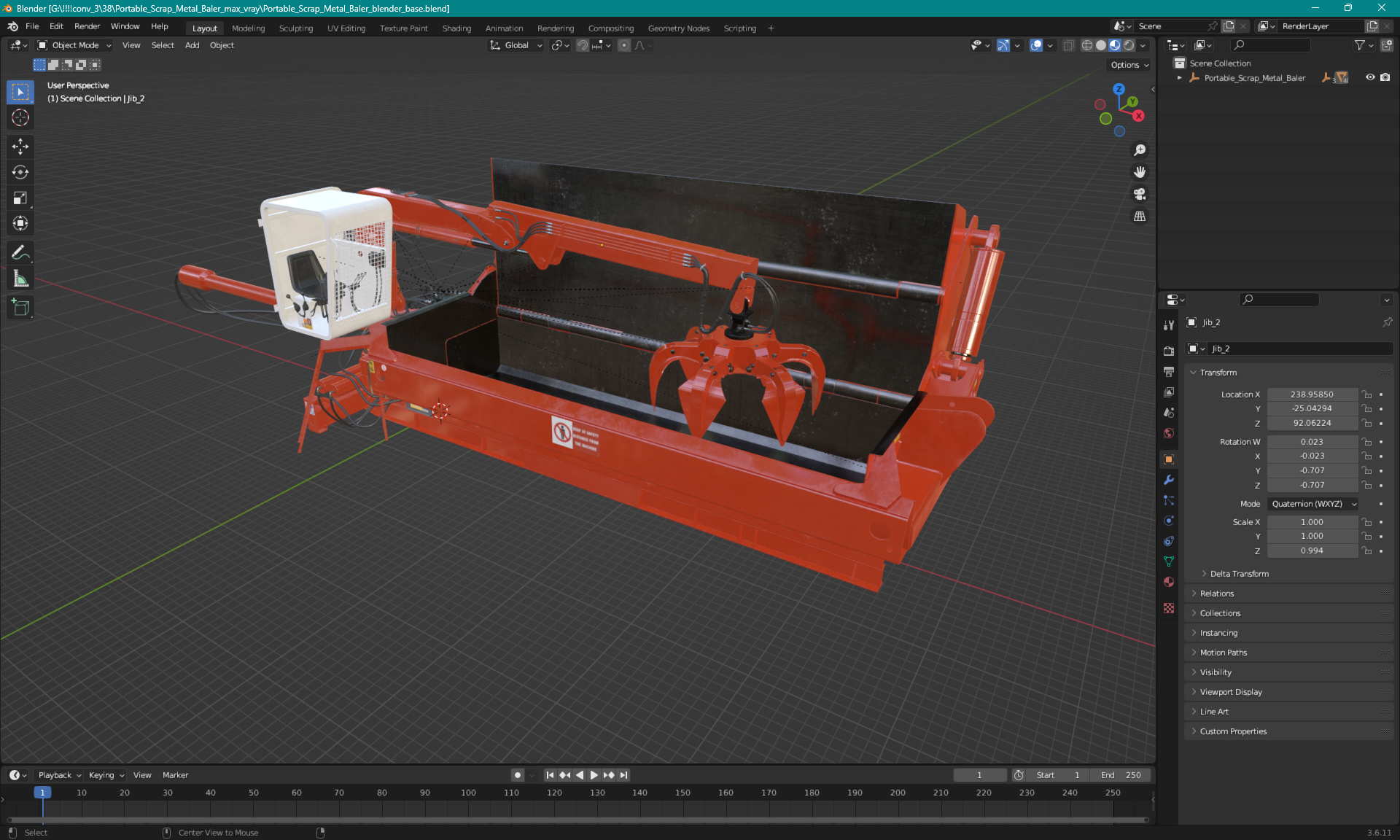
Task: Open the View Layer properties tab
Action: 1169,392
